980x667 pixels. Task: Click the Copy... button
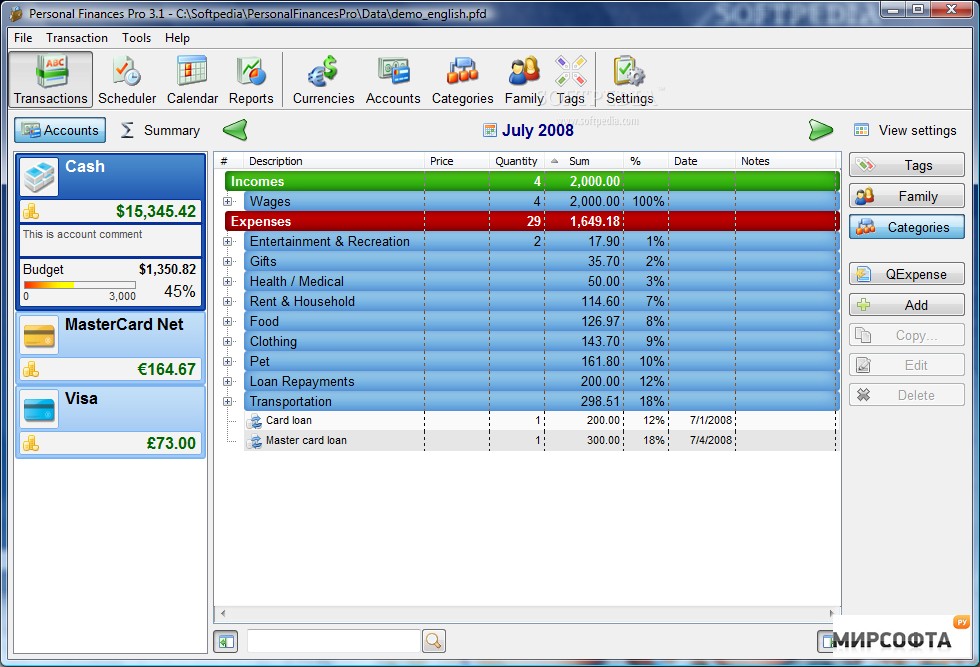(906, 335)
